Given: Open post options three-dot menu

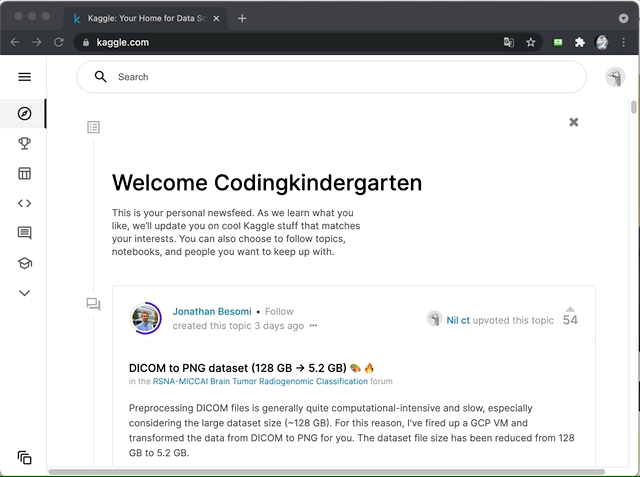Looking at the screenshot, I should click(313, 326).
